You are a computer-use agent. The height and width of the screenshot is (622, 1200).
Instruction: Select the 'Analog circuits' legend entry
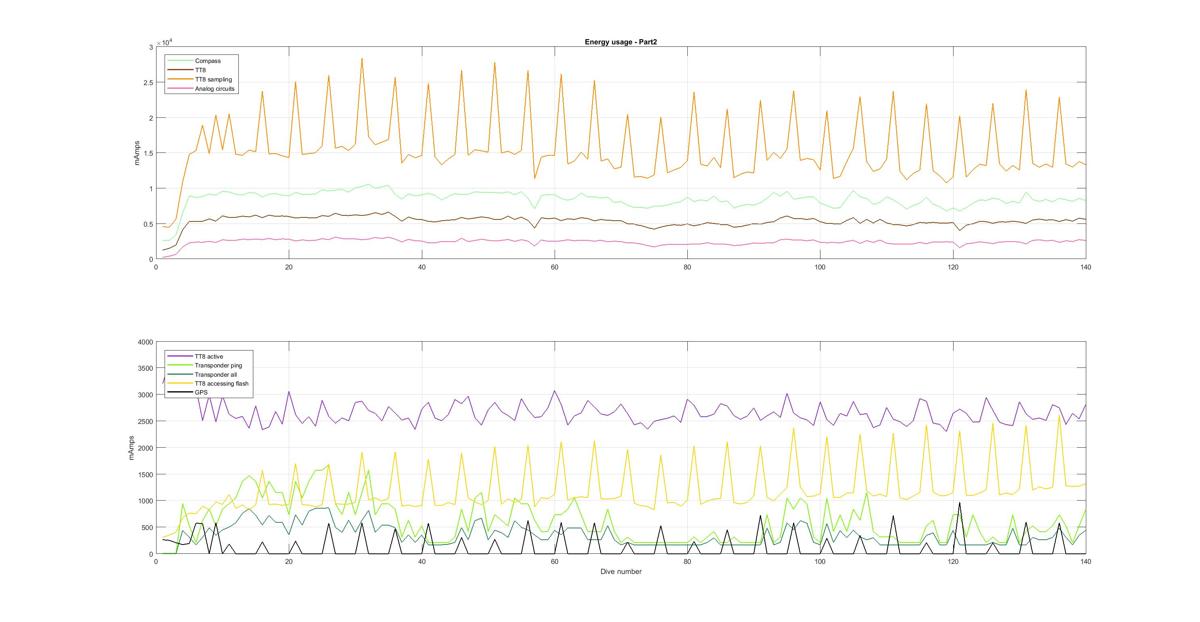coord(215,88)
